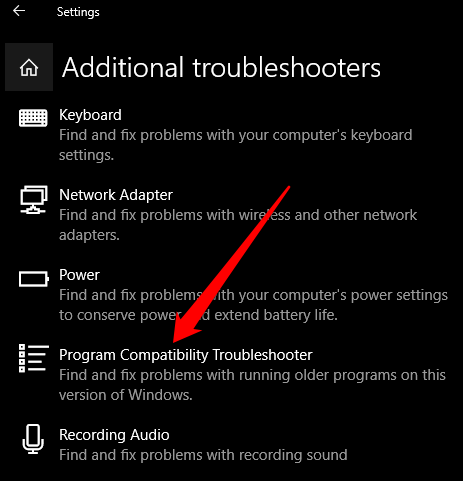Click the wireless network adapters description

[238, 225]
